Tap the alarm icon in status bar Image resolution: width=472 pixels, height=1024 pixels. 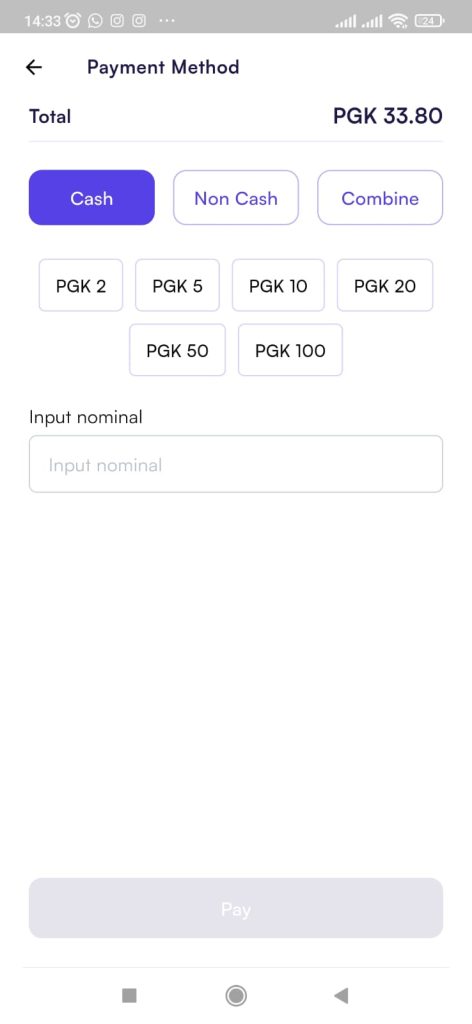click(x=73, y=21)
